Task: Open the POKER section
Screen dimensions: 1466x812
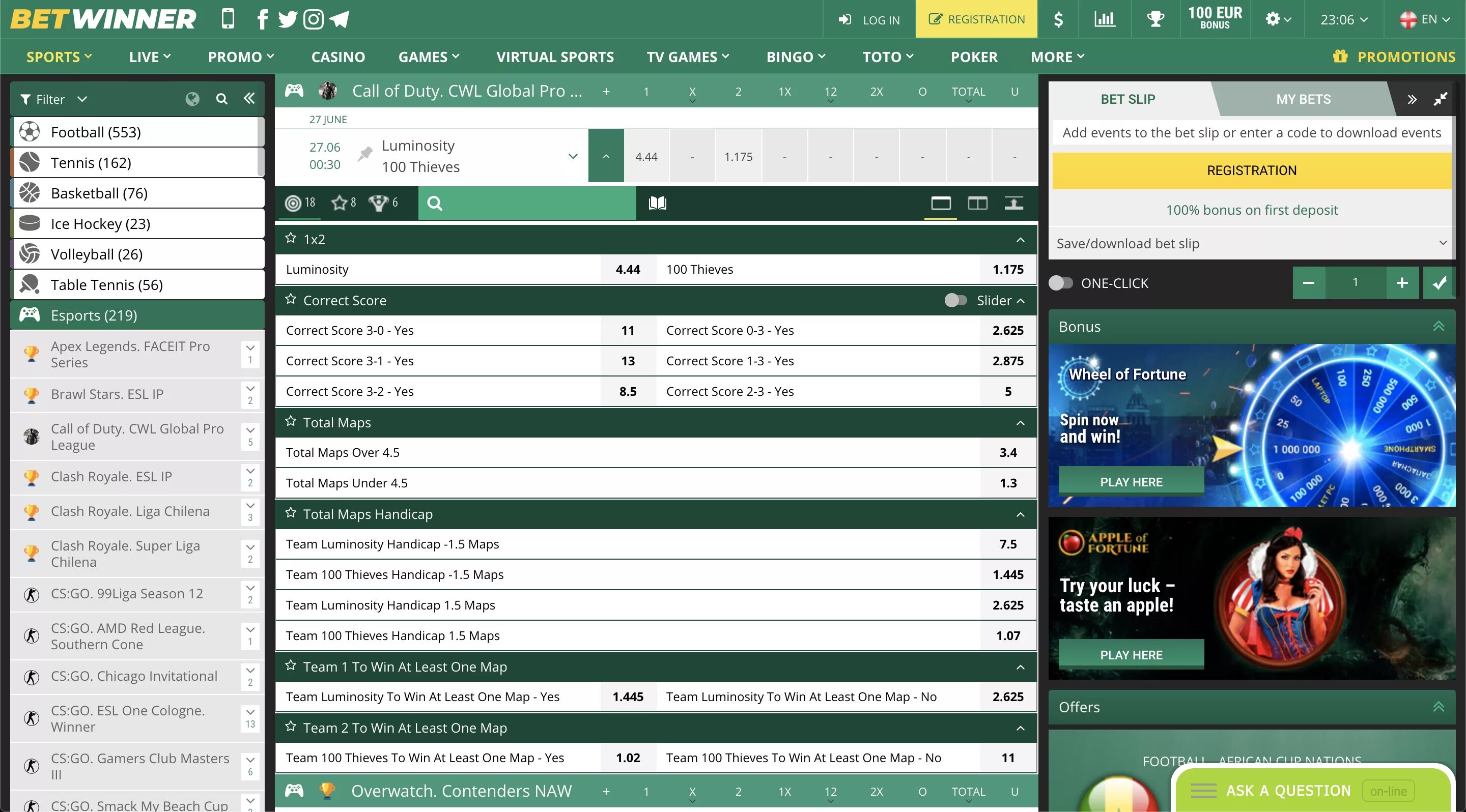Action: (x=974, y=57)
